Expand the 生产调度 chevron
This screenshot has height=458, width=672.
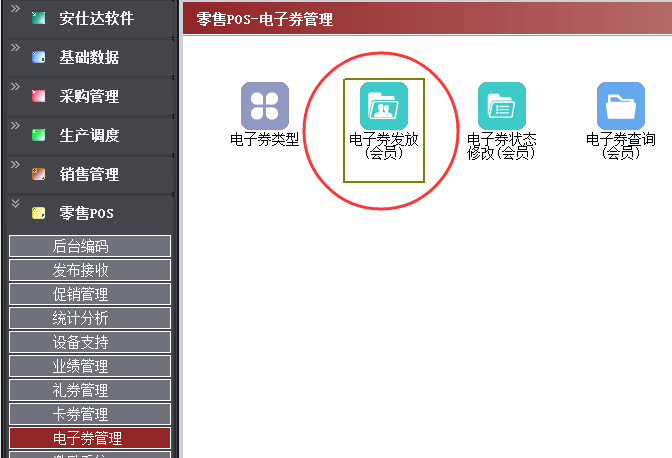pos(15,126)
